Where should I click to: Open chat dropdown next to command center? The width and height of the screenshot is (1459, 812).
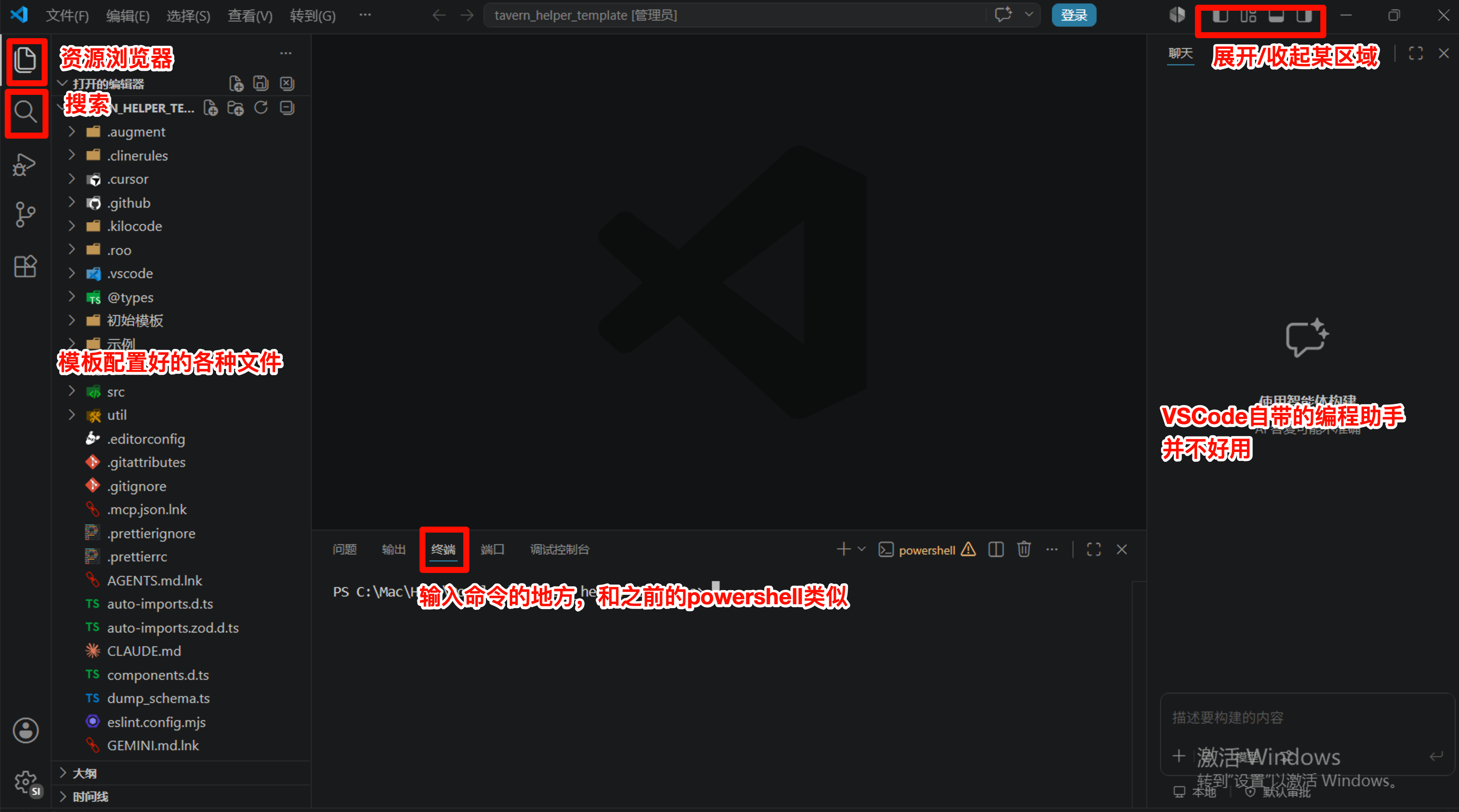[x=1029, y=15]
